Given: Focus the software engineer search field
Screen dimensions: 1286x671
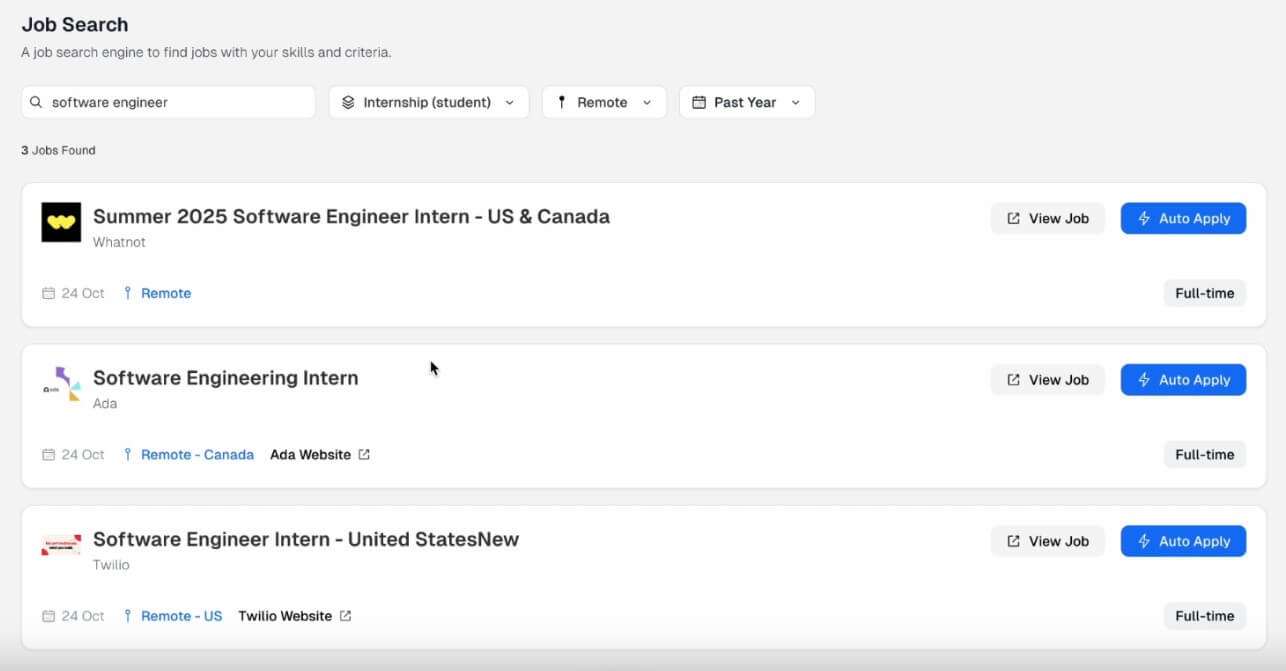Looking at the screenshot, I should (x=168, y=102).
